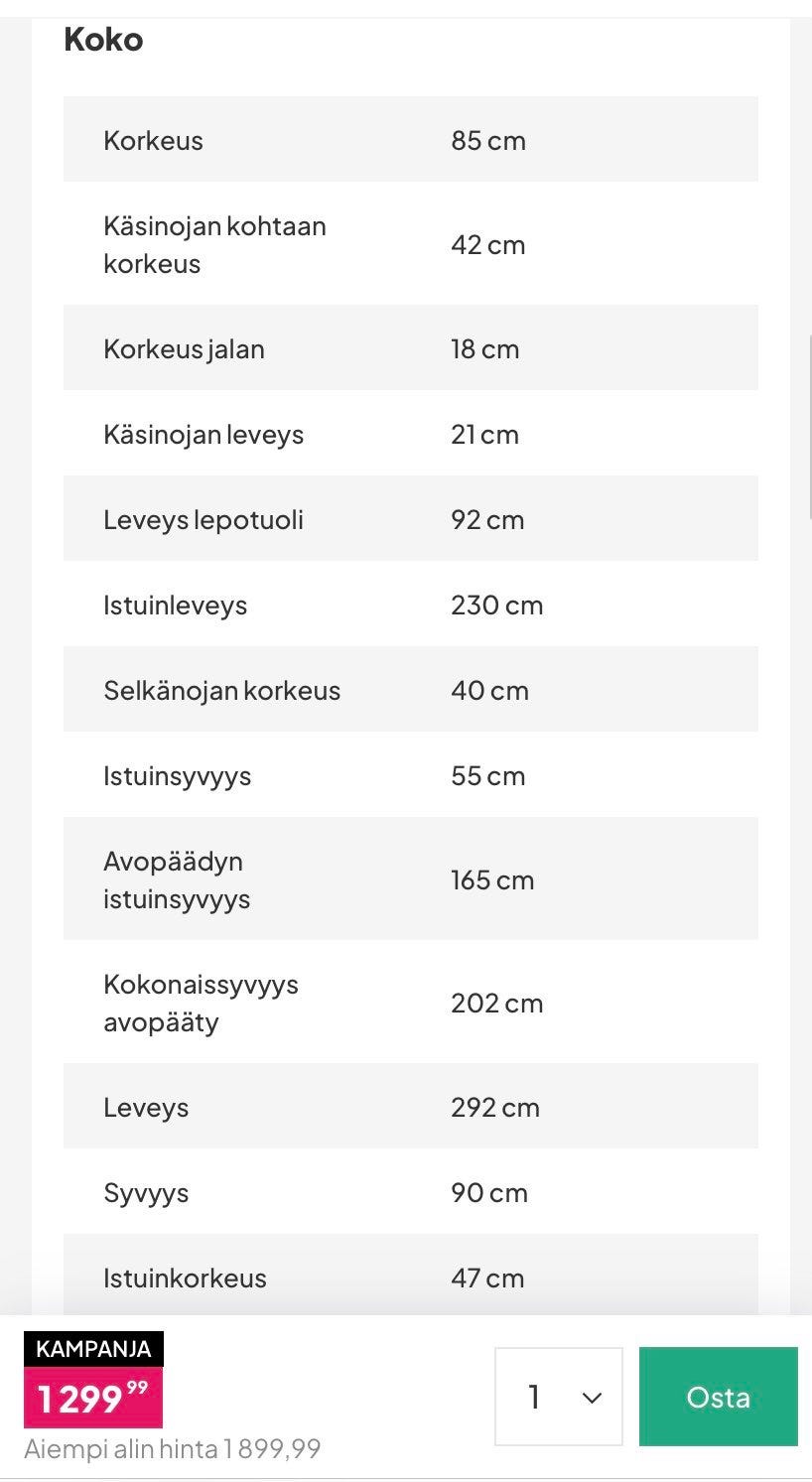Viewport: 812px width, 1482px height.
Task: Click the Käsinojan kohtaan korkeus label
Action: point(214,244)
